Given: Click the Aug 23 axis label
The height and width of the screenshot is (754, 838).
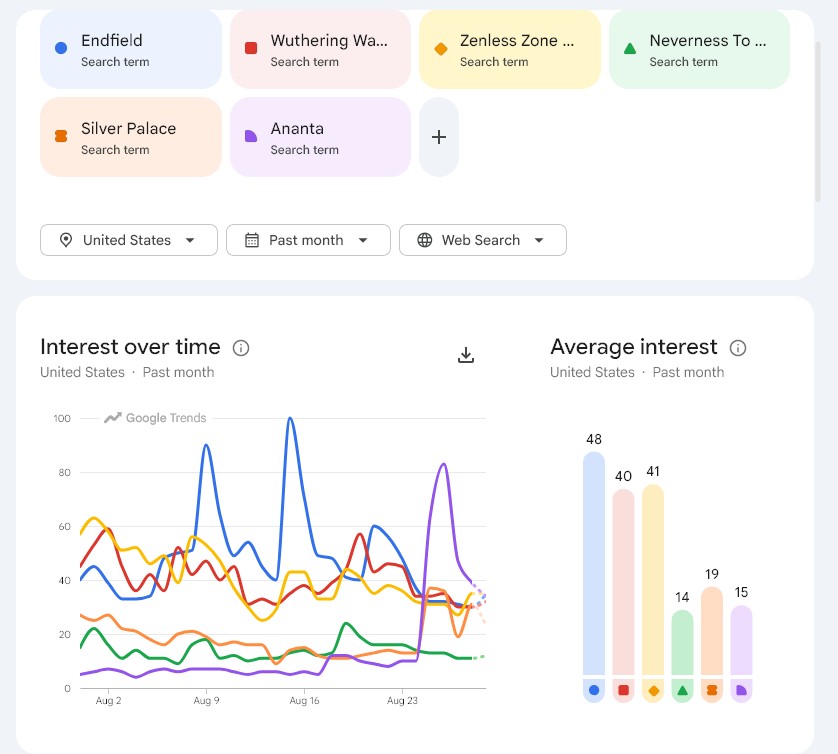Looking at the screenshot, I should pyautogui.click(x=402, y=701).
